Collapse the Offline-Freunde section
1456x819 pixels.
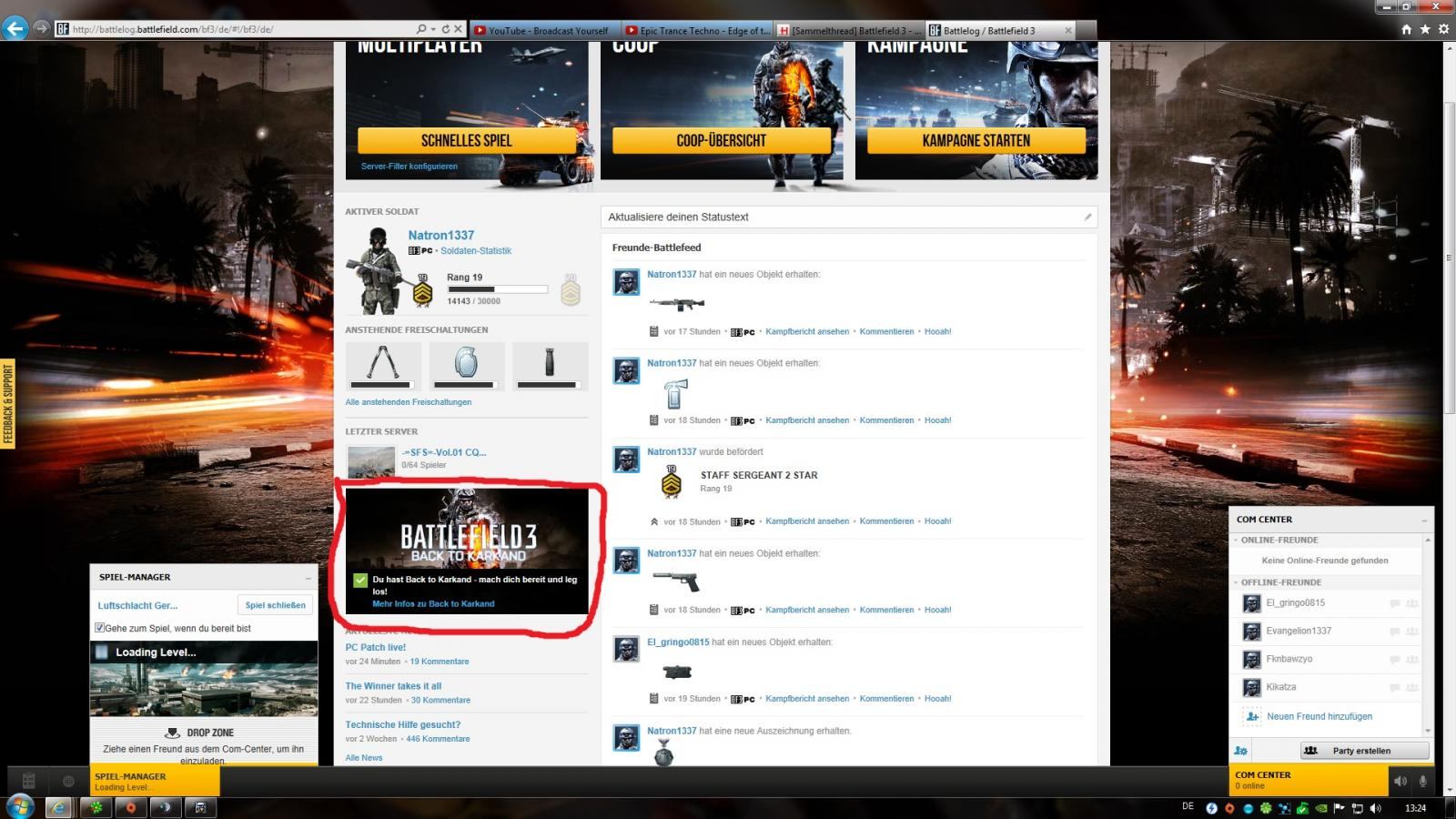coord(1236,582)
